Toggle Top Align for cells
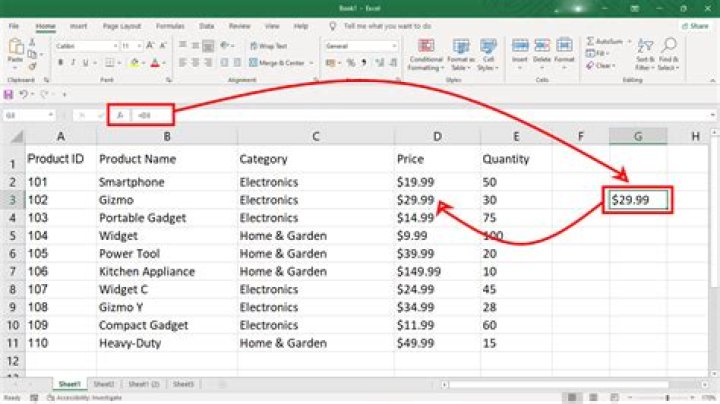The image size is (720, 404). tap(183, 45)
